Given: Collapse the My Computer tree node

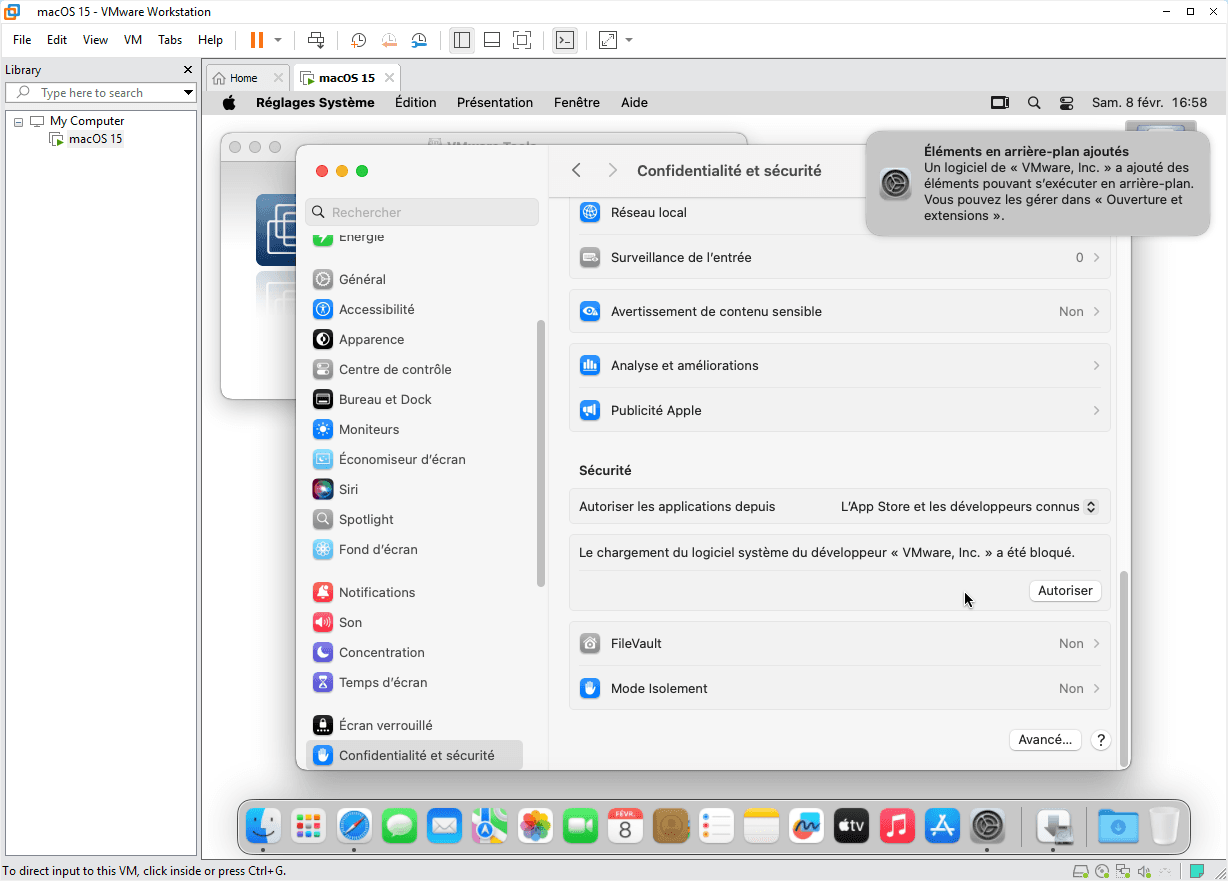Looking at the screenshot, I should pos(18,121).
